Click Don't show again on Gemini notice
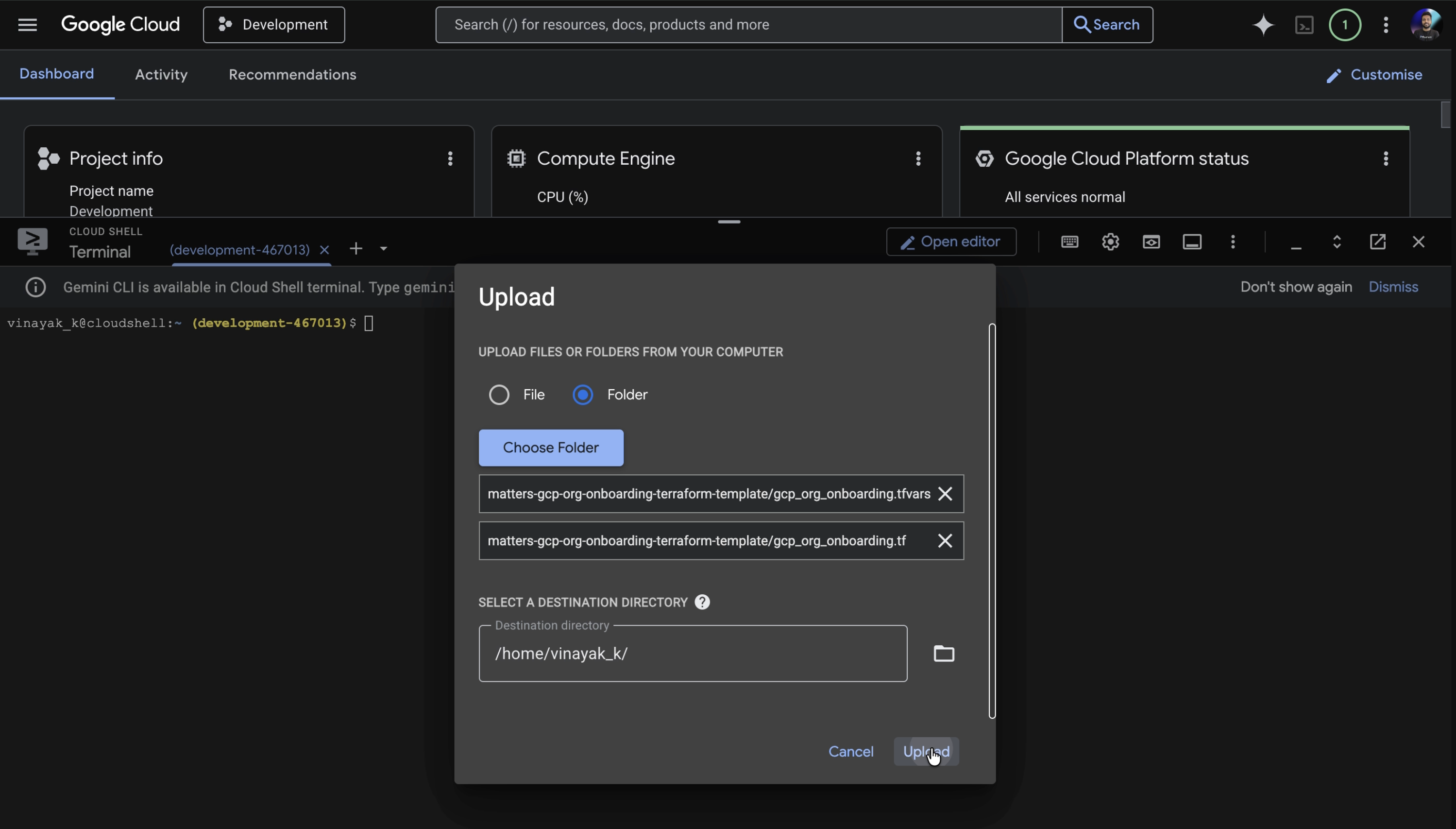Image resolution: width=1456 pixels, height=829 pixels. coord(1296,286)
